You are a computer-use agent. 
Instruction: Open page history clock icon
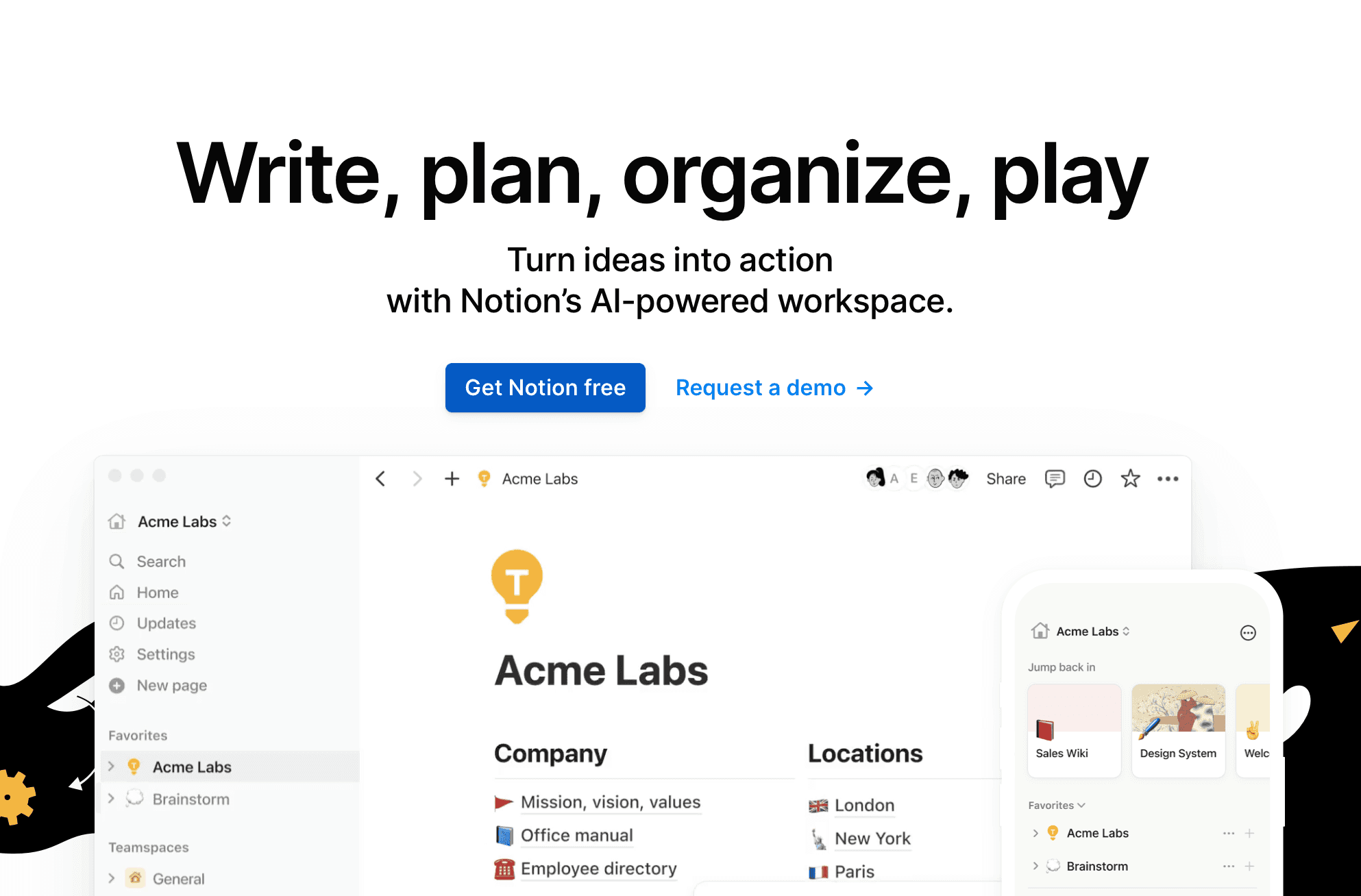(1092, 479)
